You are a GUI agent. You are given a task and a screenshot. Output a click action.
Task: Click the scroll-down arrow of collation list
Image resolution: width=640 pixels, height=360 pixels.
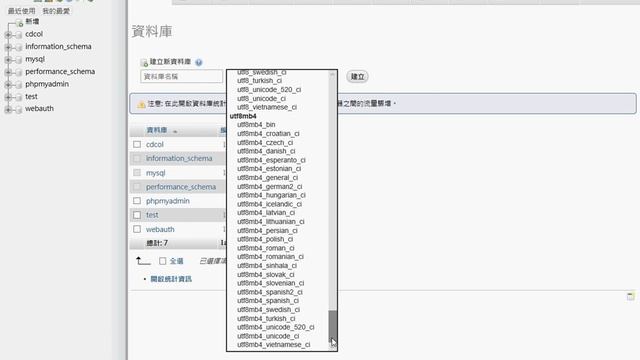pyautogui.click(x=333, y=345)
